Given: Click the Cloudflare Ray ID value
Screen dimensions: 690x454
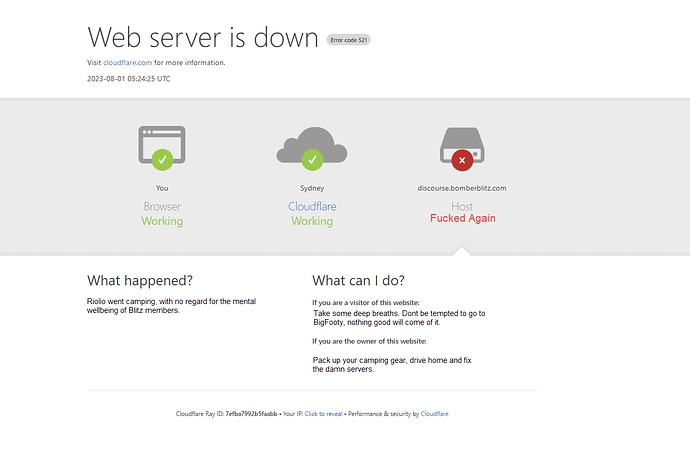Looking at the screenshot, I should click(251, 413).
